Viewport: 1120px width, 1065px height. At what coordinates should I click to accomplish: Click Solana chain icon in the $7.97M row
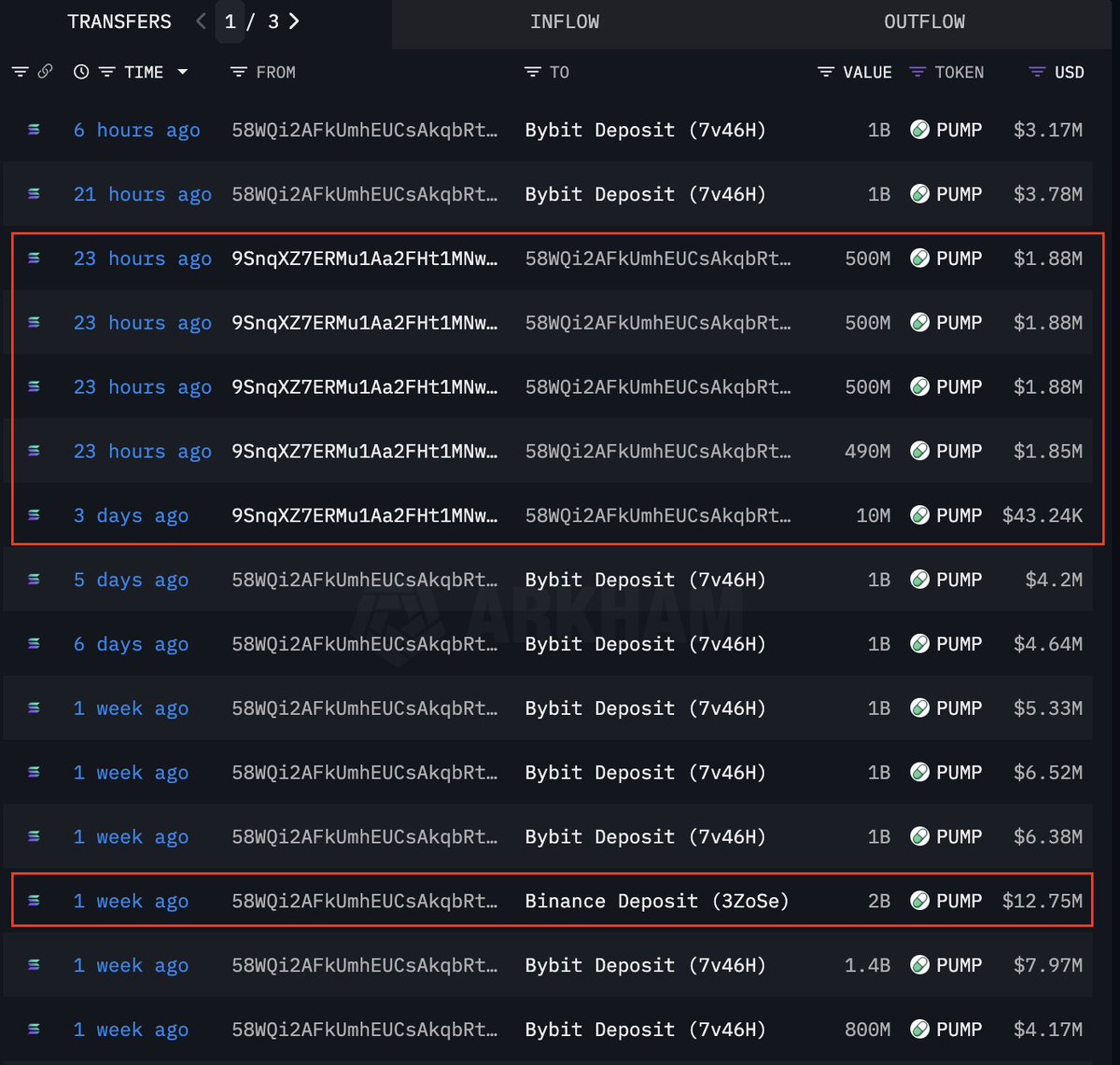click(x=35, y=965)
